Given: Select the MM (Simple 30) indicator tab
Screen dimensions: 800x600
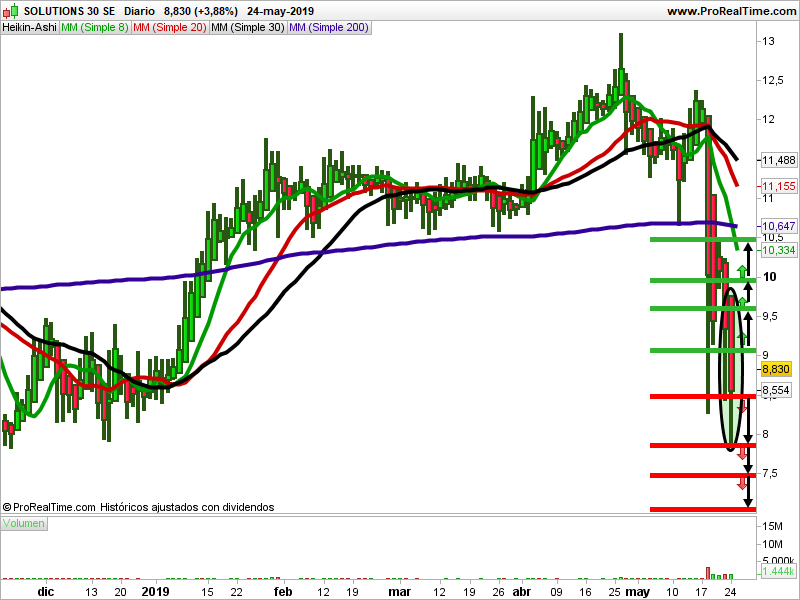Looking at the screenshot, I should coord(247,28).
